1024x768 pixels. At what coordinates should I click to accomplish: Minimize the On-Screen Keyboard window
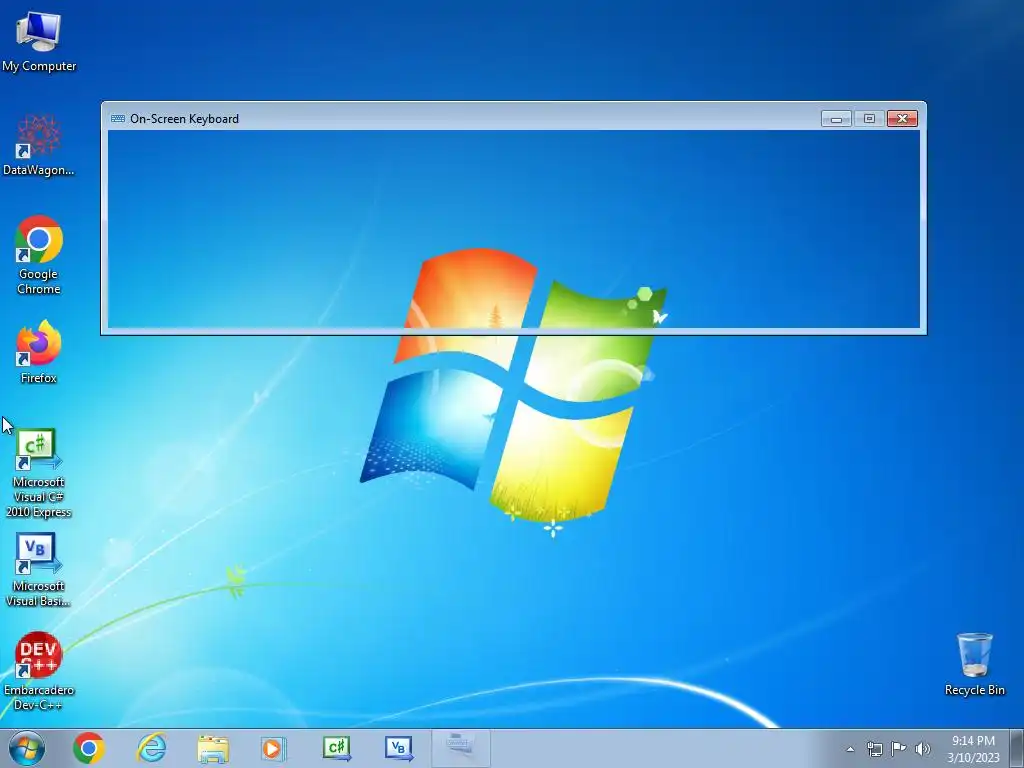836,119
